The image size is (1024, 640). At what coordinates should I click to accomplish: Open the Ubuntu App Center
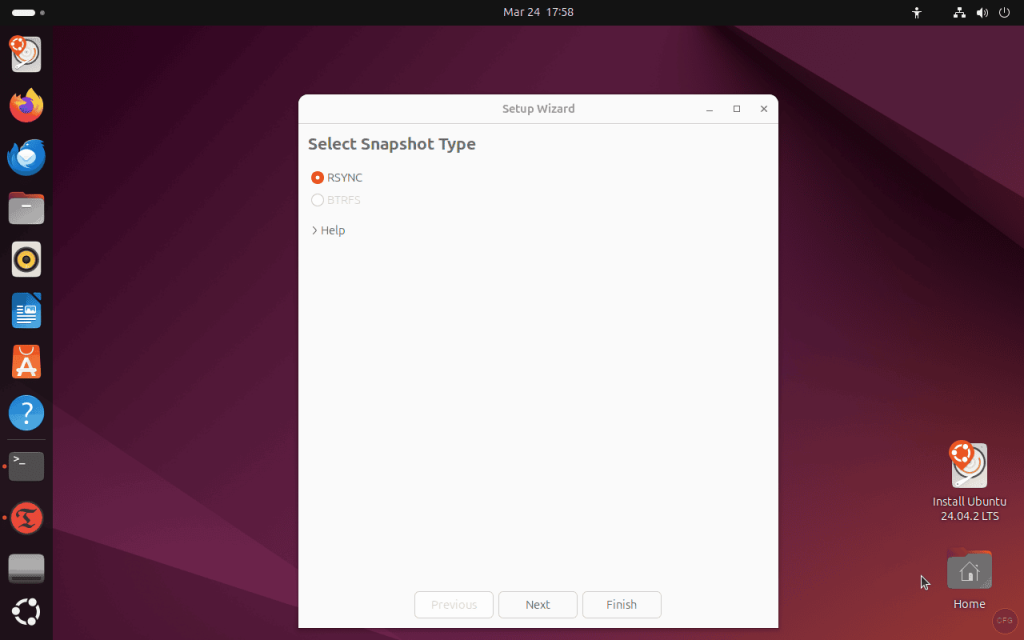tap(26, 362)
